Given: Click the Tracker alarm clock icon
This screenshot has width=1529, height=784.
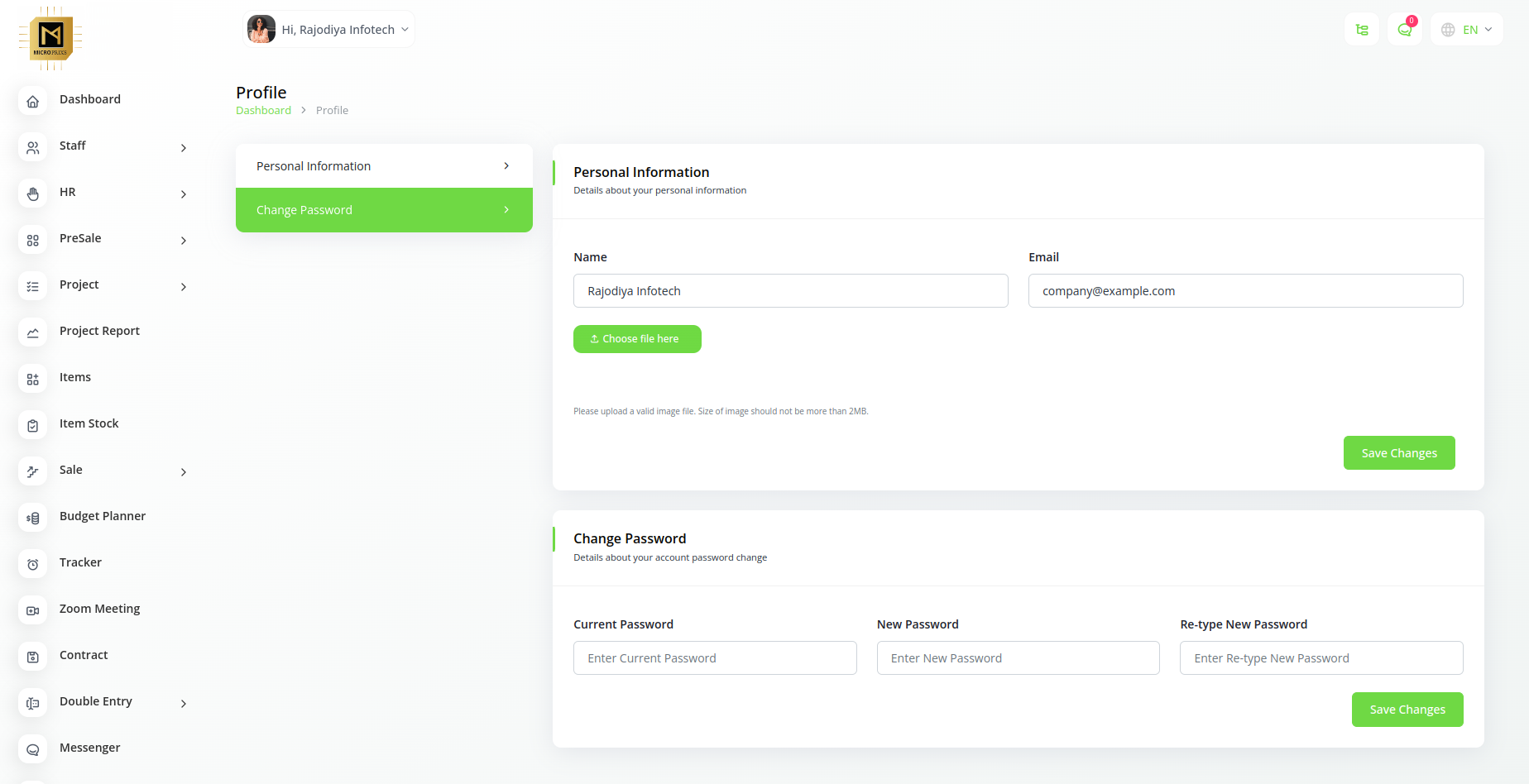Looking at the screenshot, I should click(x=33, y=565).
